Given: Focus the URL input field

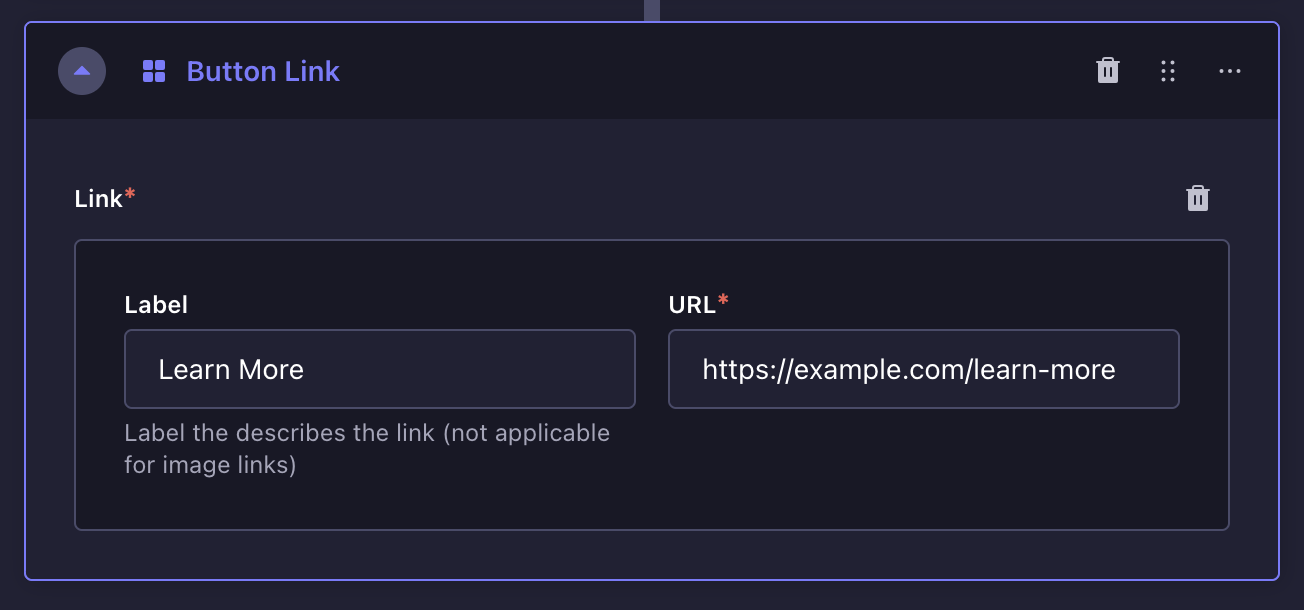Looking at the screenshot, I should (x=924, y=369).
